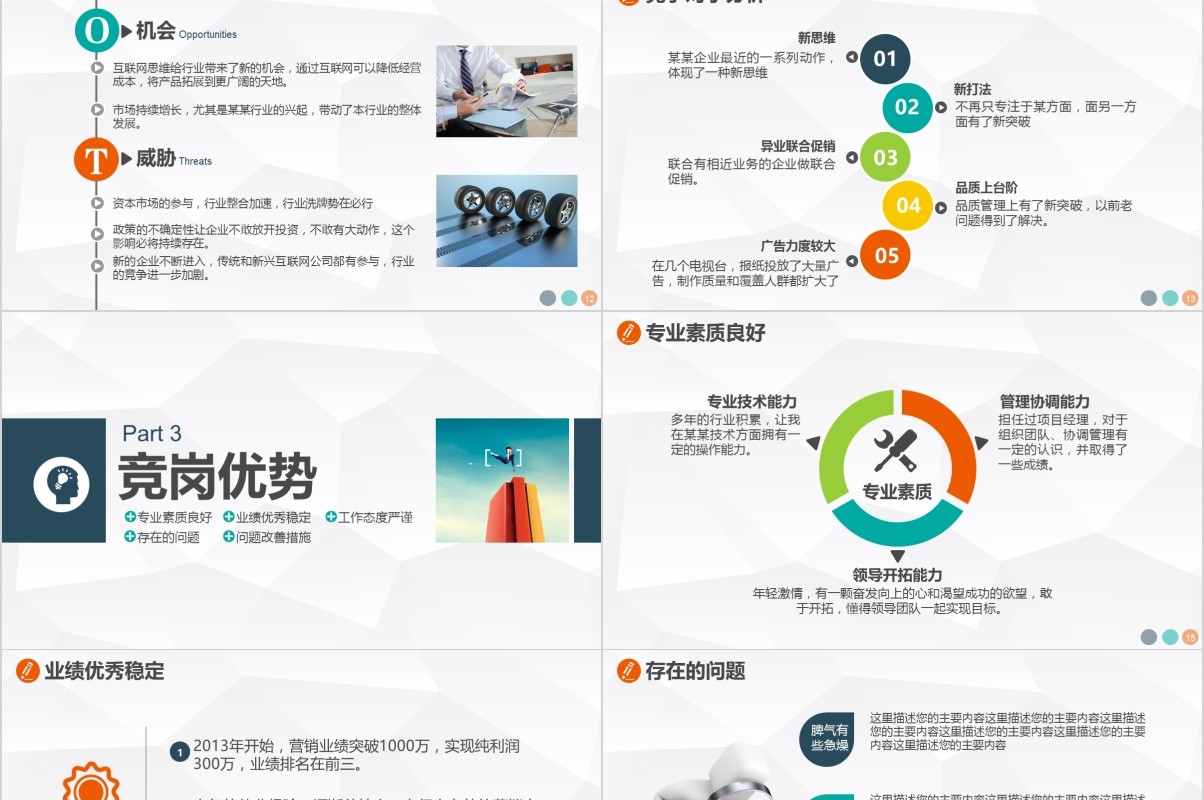Click the orange T circle beside 威胁
Image resolution: width=1204 pixels, height=800 pixels.
(x=97, y=159)
